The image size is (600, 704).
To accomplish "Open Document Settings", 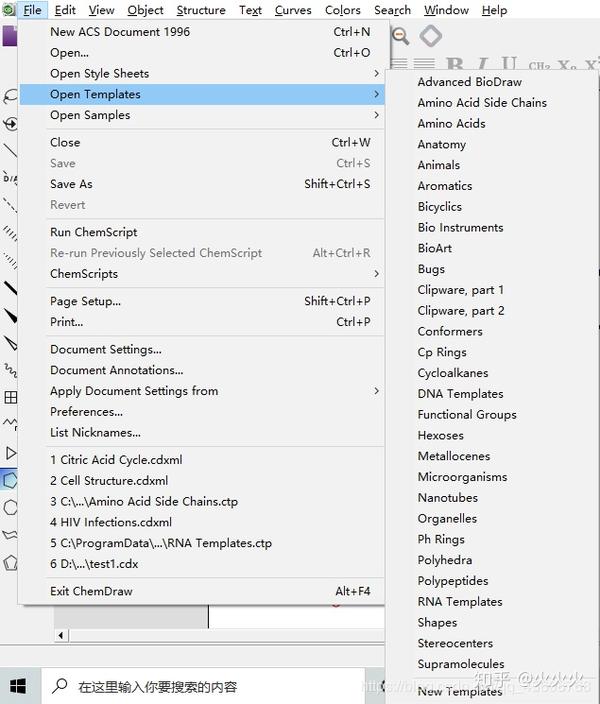I will [201, 349].
